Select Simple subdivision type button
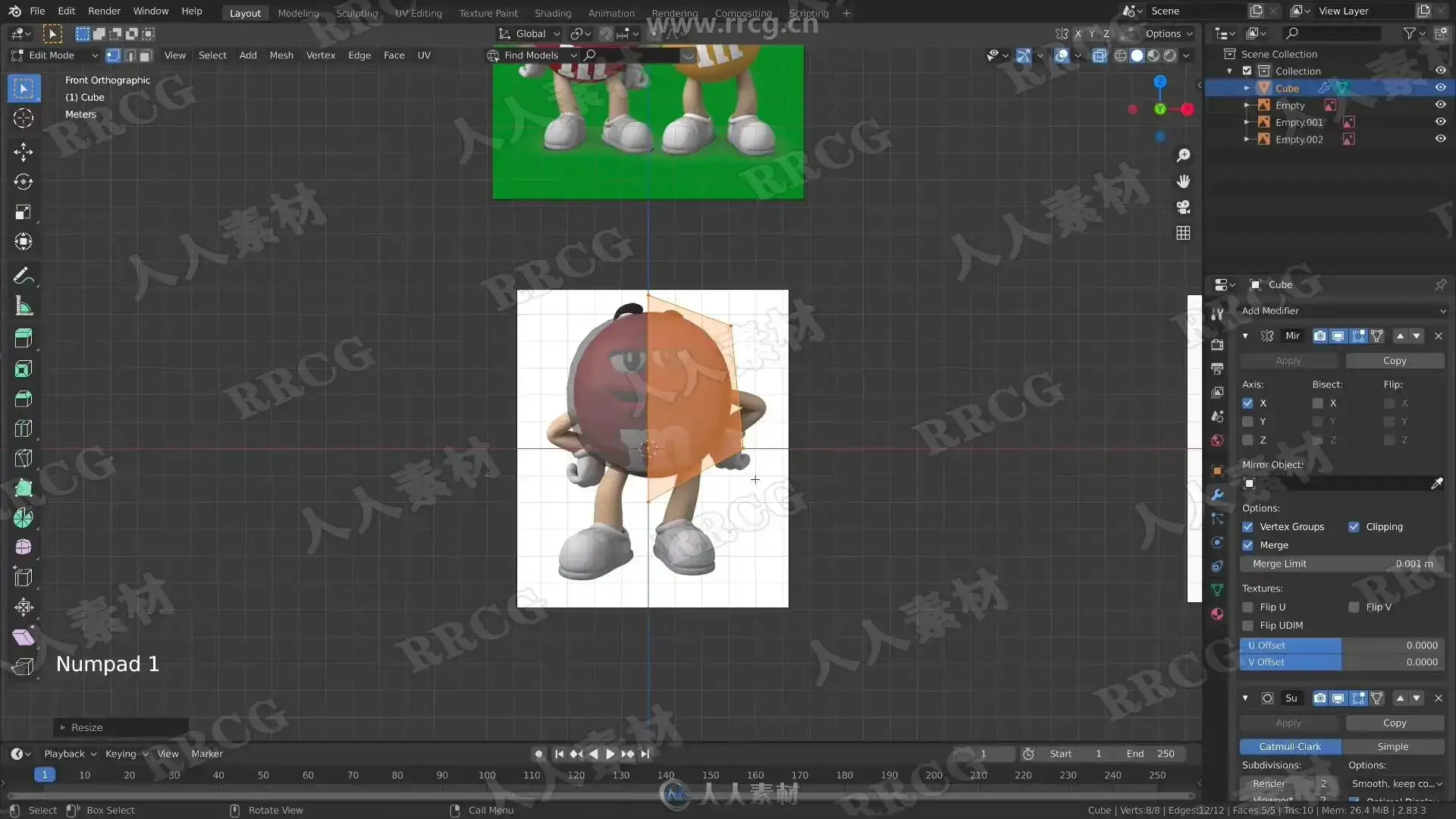1456x819 pixels. (1392, 747)
